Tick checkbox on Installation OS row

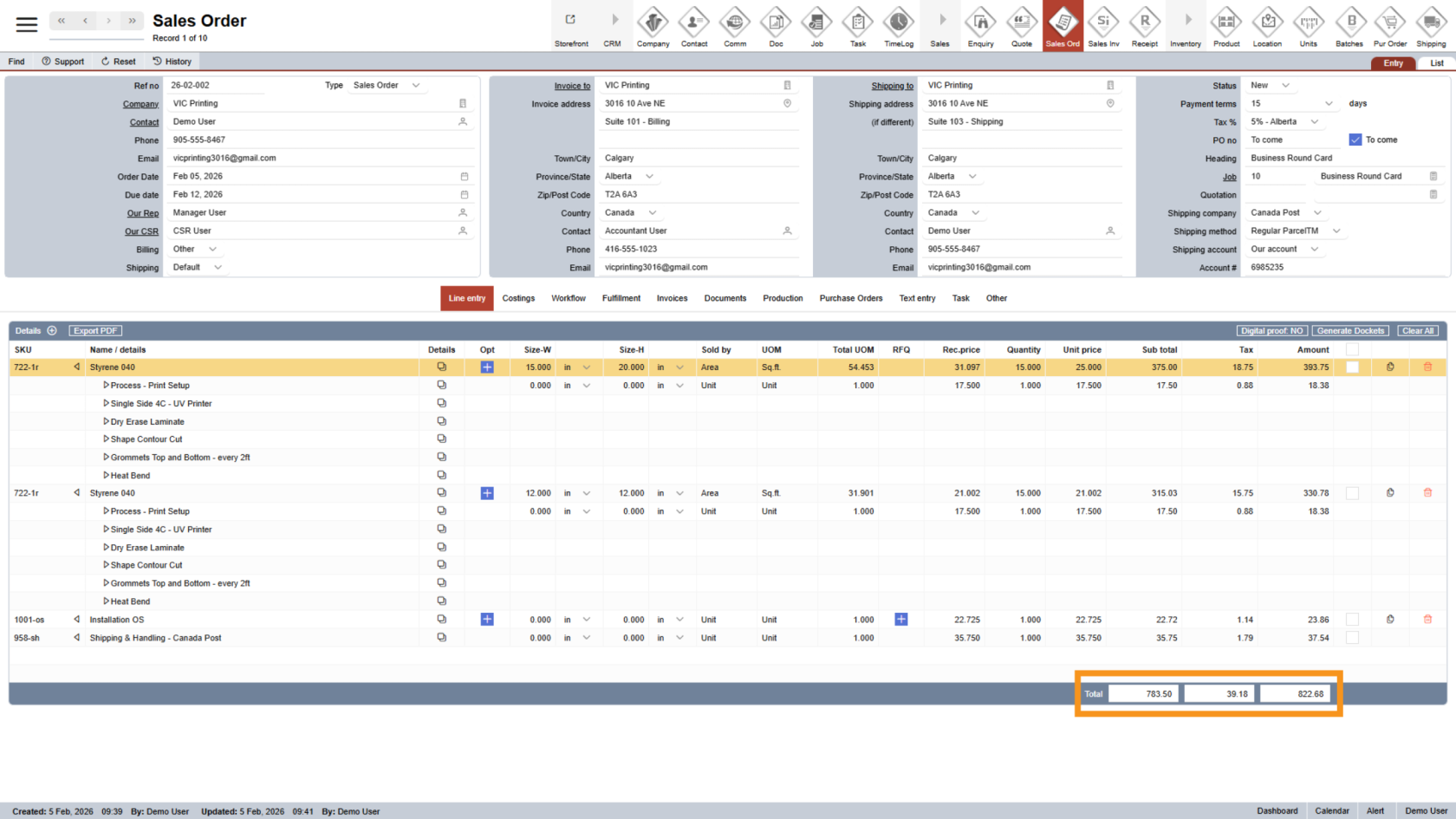[1352, 620]
